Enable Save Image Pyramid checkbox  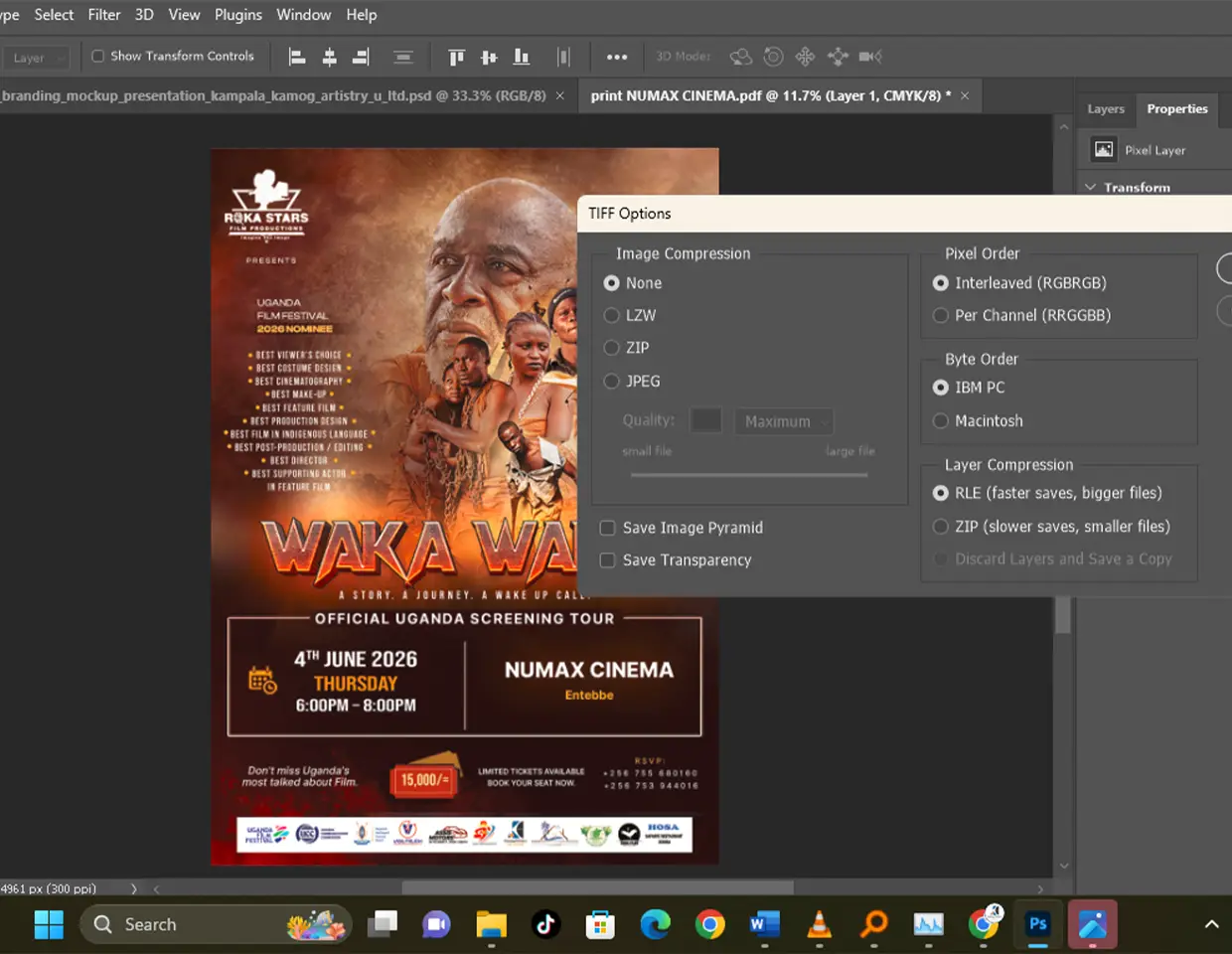click(x=607, y=528)
